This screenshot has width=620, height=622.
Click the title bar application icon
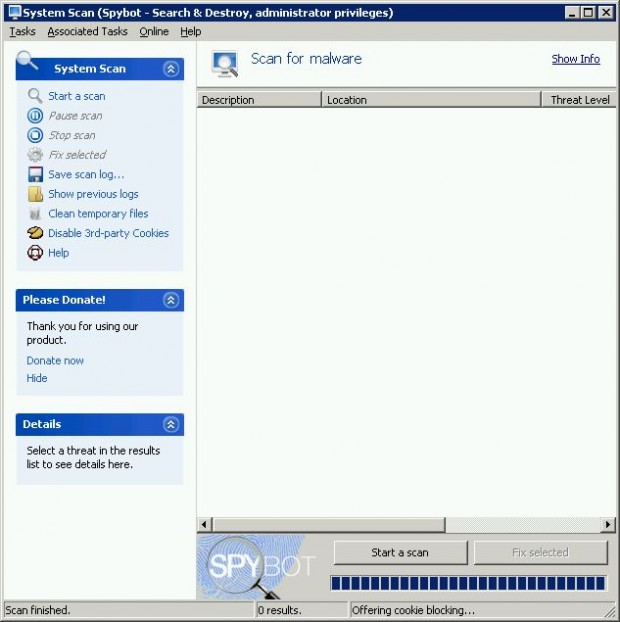click(15, 12)
